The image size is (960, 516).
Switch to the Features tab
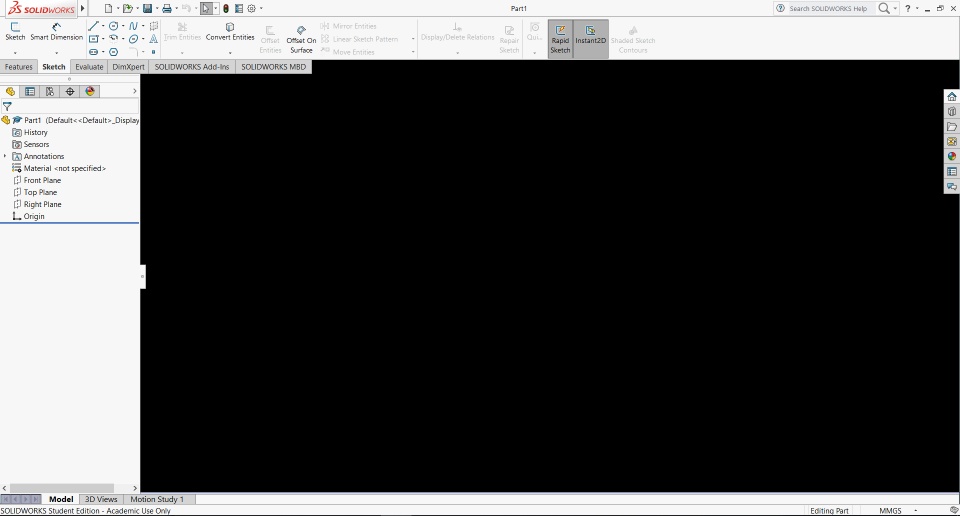(19, 67)
